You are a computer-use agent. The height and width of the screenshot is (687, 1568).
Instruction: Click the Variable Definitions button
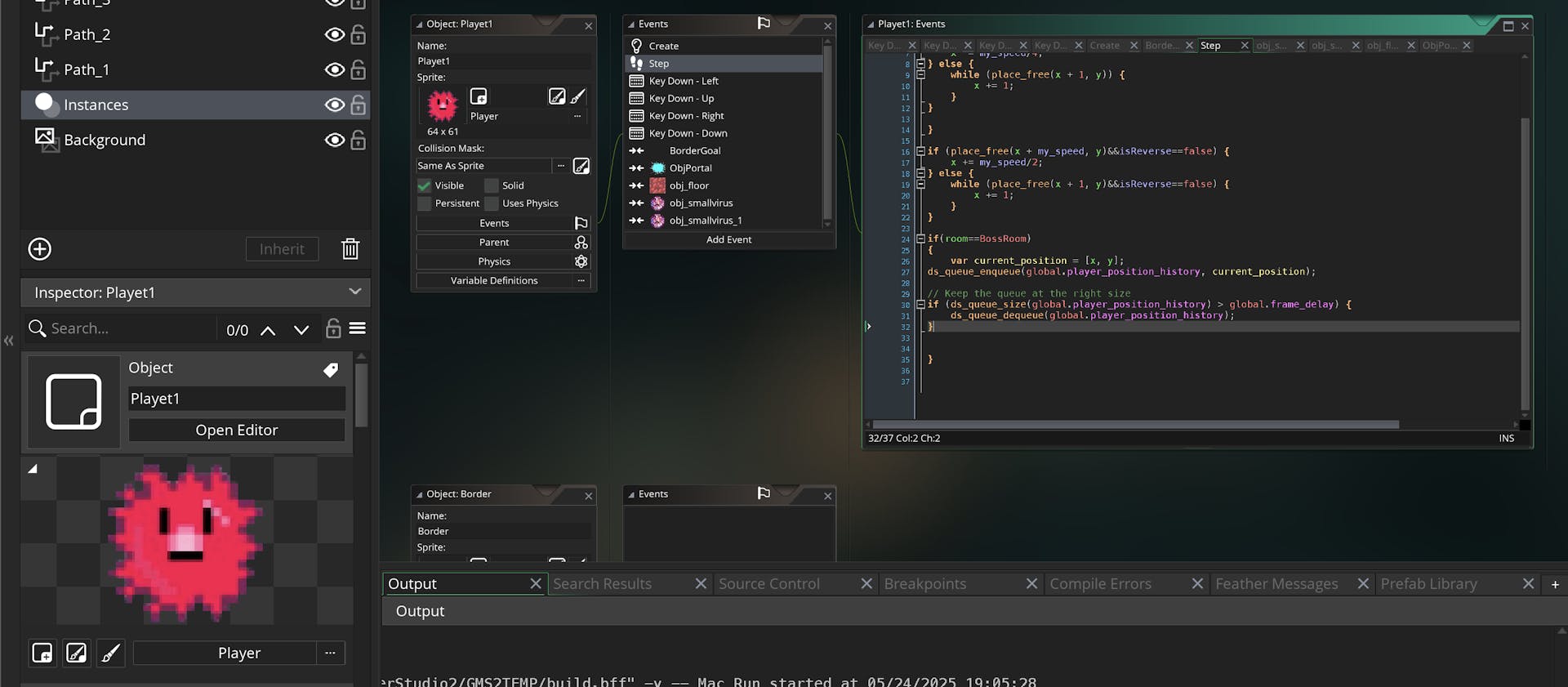[x=494, y=280]
